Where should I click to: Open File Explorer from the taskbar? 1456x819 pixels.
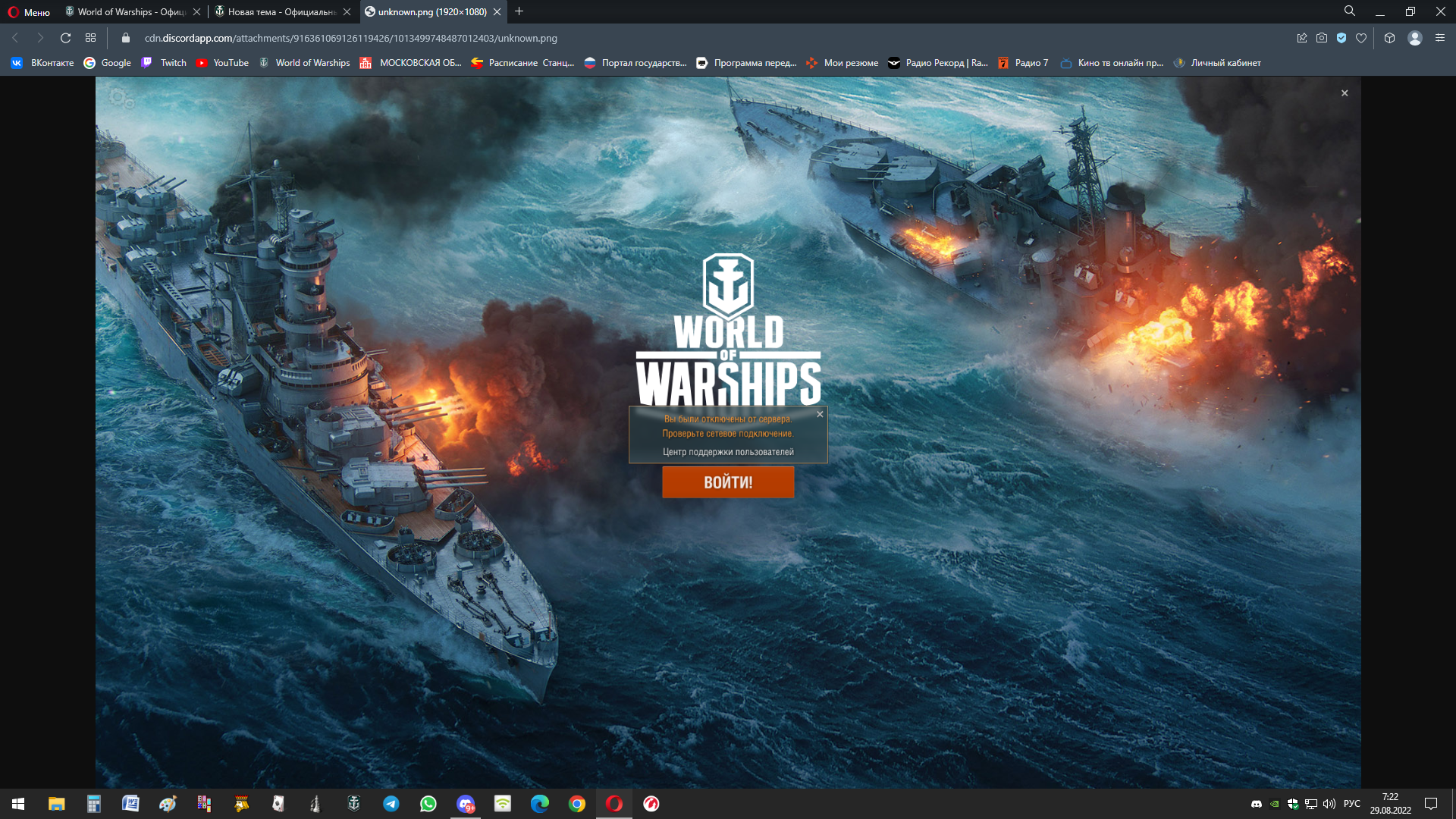point(56,804)
